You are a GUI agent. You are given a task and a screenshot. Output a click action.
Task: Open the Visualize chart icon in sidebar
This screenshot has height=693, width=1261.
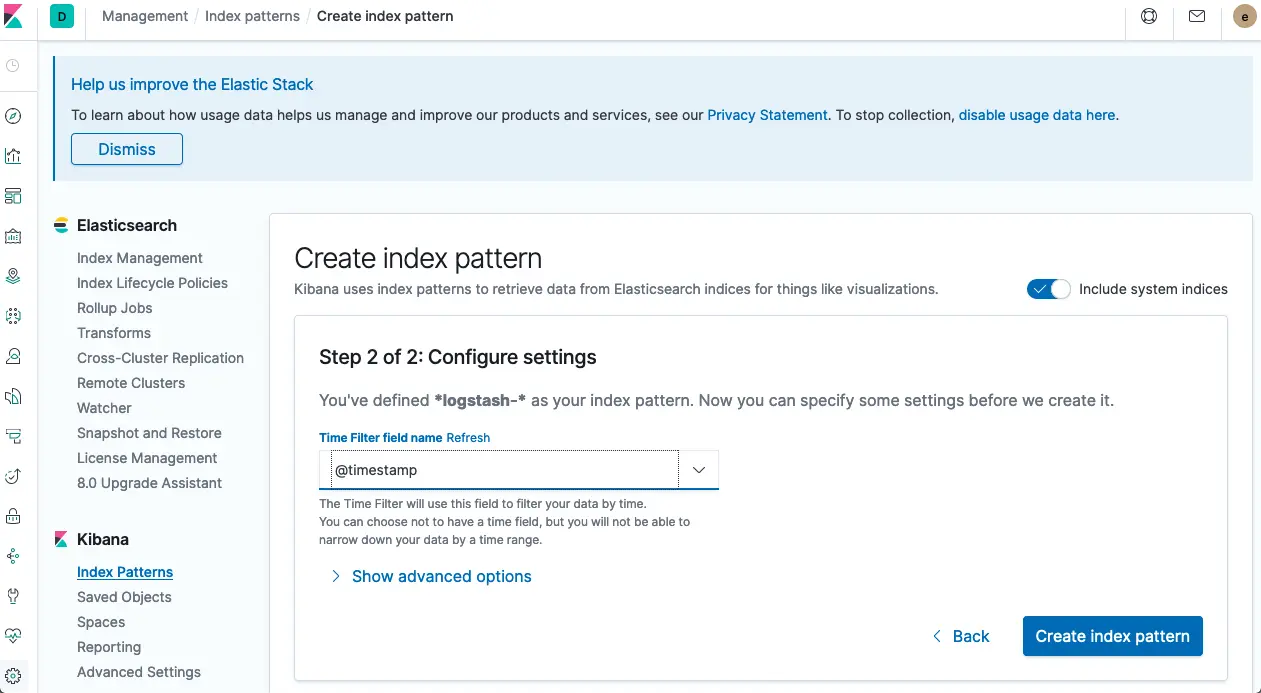(x=13, y=156)
